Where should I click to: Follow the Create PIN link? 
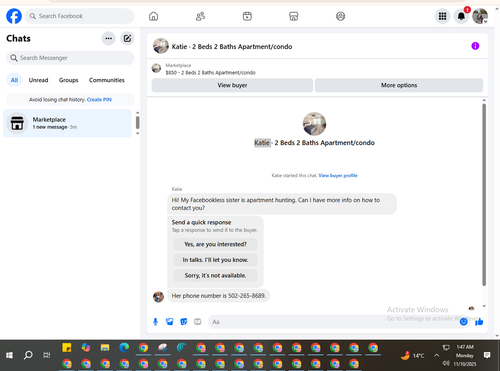[99, 99]
